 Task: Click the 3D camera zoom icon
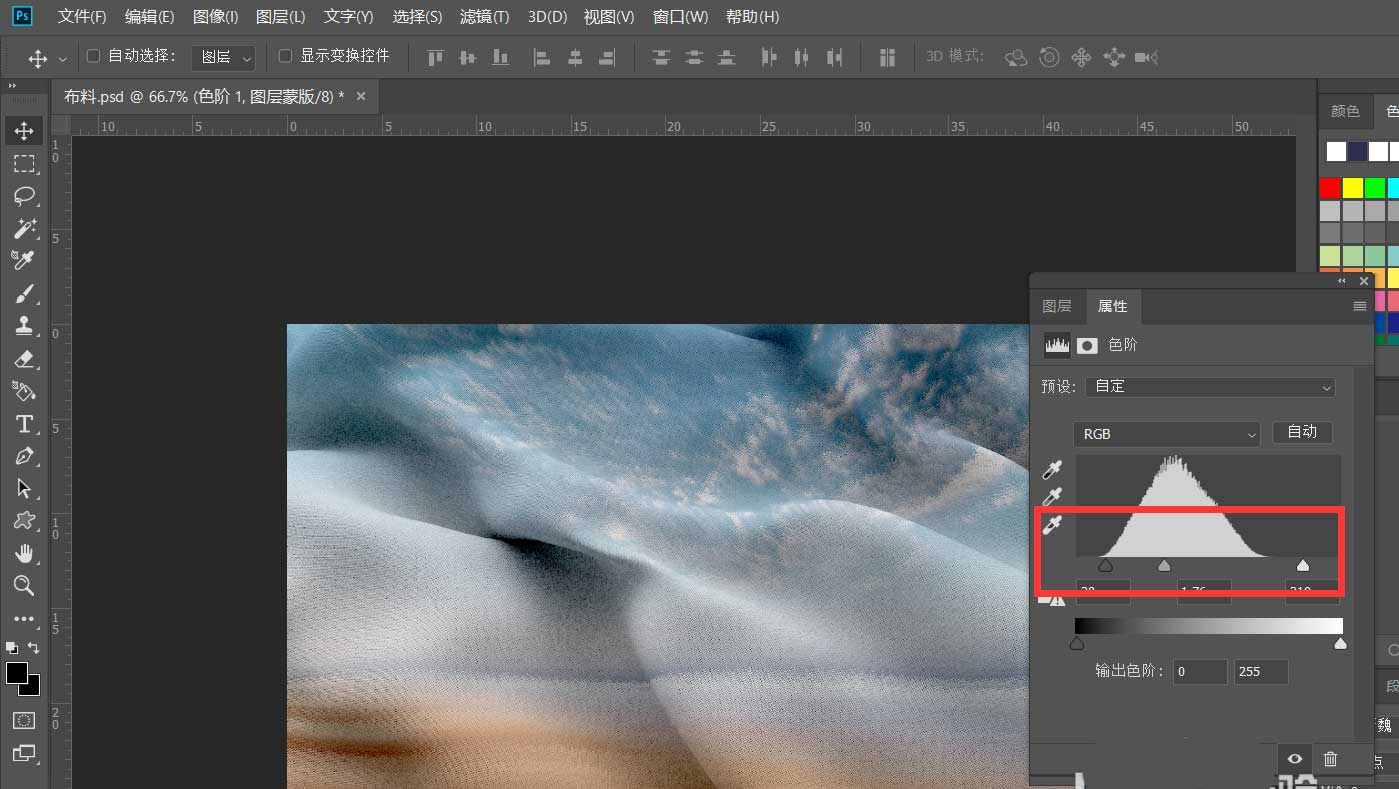coord(1147,58)
